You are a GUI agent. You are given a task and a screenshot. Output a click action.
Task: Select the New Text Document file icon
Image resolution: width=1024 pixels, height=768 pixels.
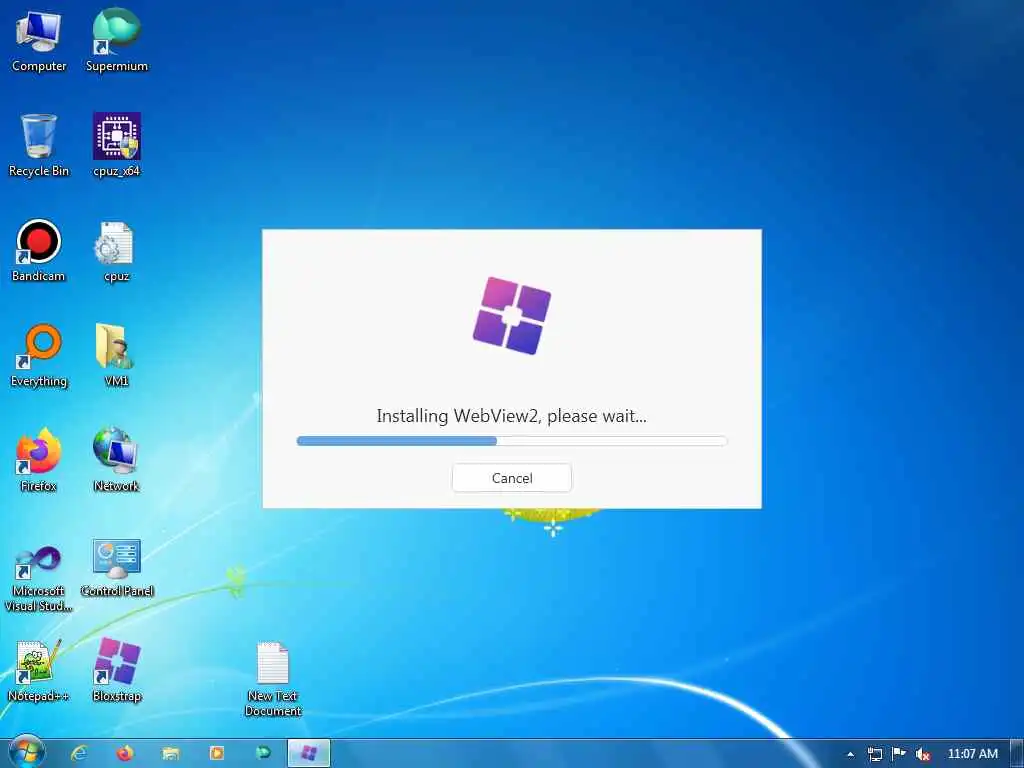[x=273, y=679]
